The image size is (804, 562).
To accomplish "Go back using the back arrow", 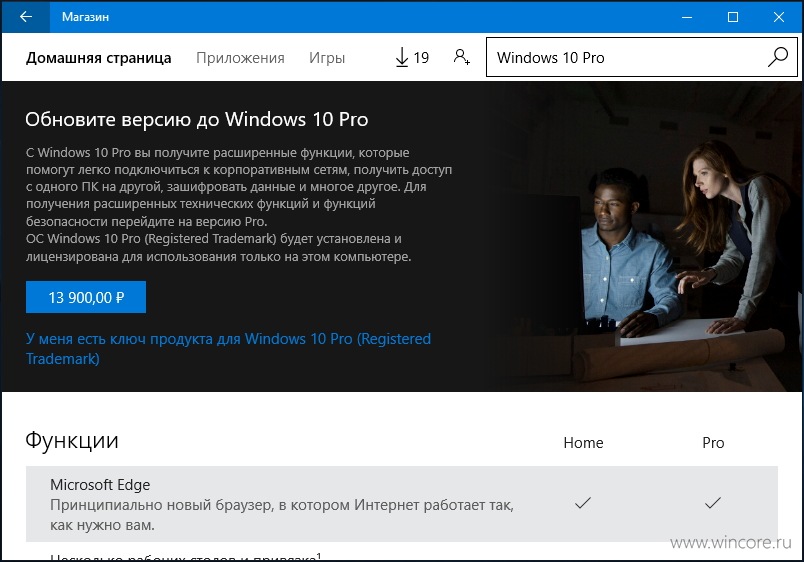I will [x=25, y=17].
